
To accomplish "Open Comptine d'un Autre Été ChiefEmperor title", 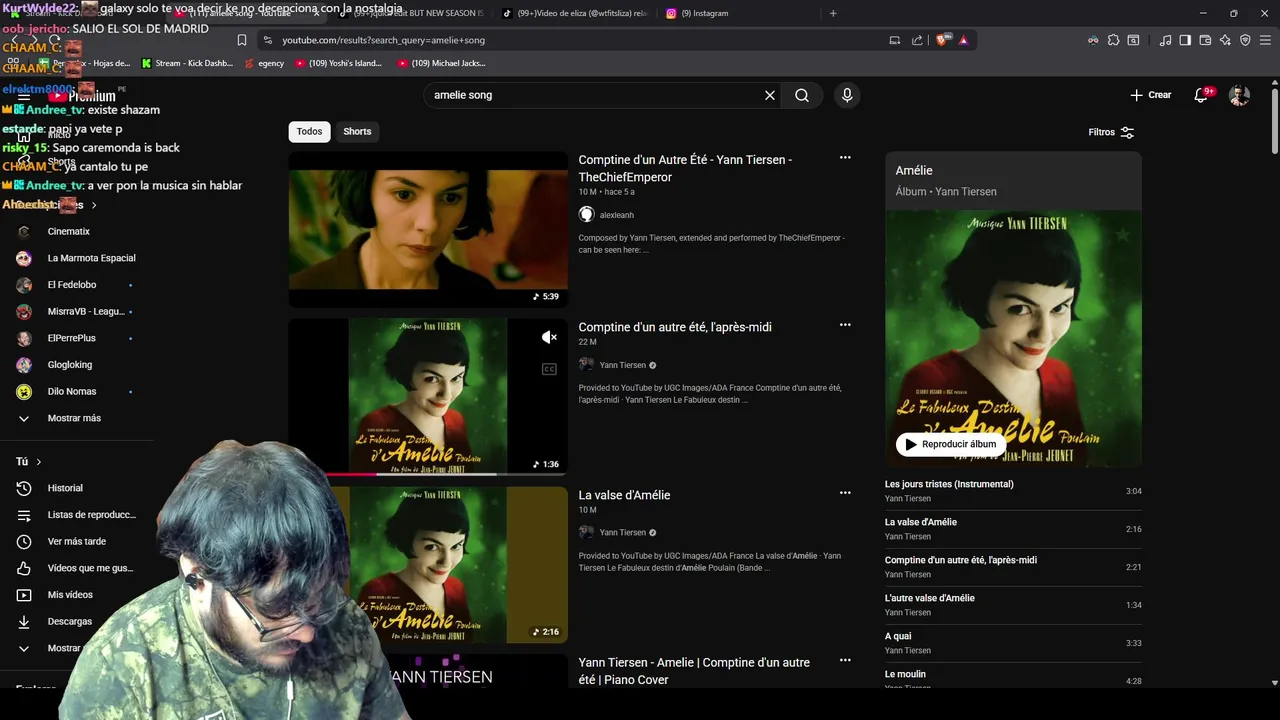I will tap(685, 168).
